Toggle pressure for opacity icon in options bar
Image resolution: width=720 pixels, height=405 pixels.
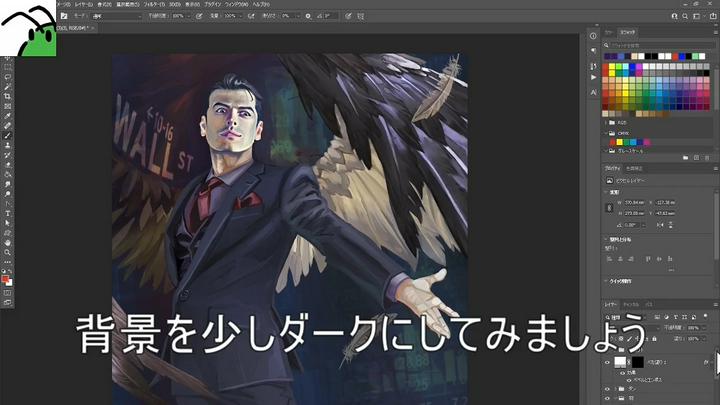click(199, 16)
